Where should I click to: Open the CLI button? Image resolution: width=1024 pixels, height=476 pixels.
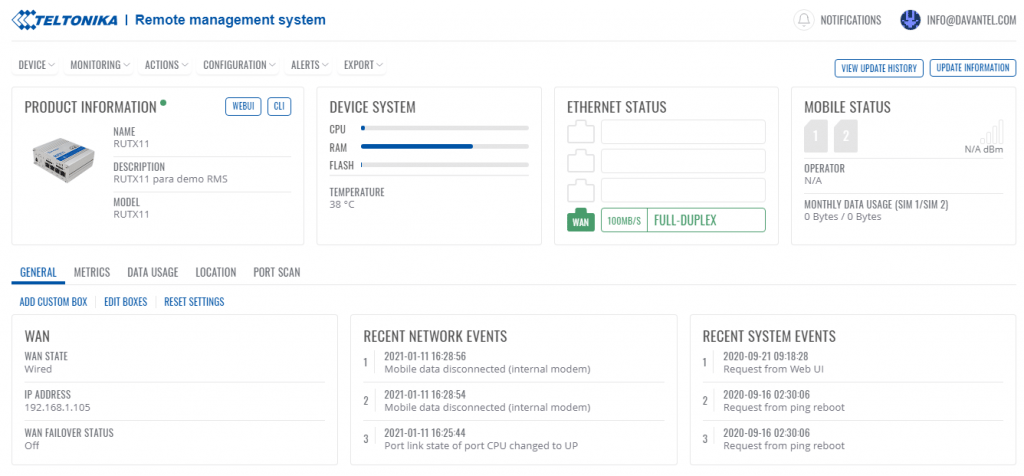coord(279,106)
